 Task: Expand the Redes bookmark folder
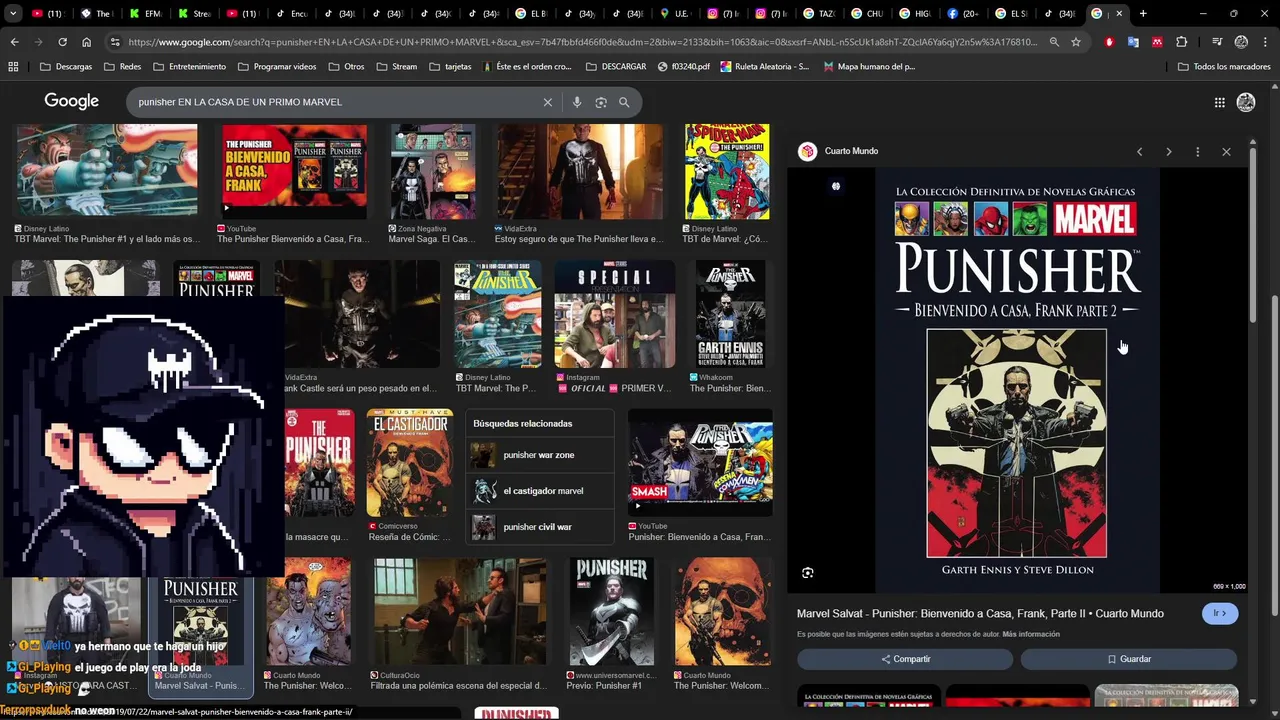click(123, 67)
